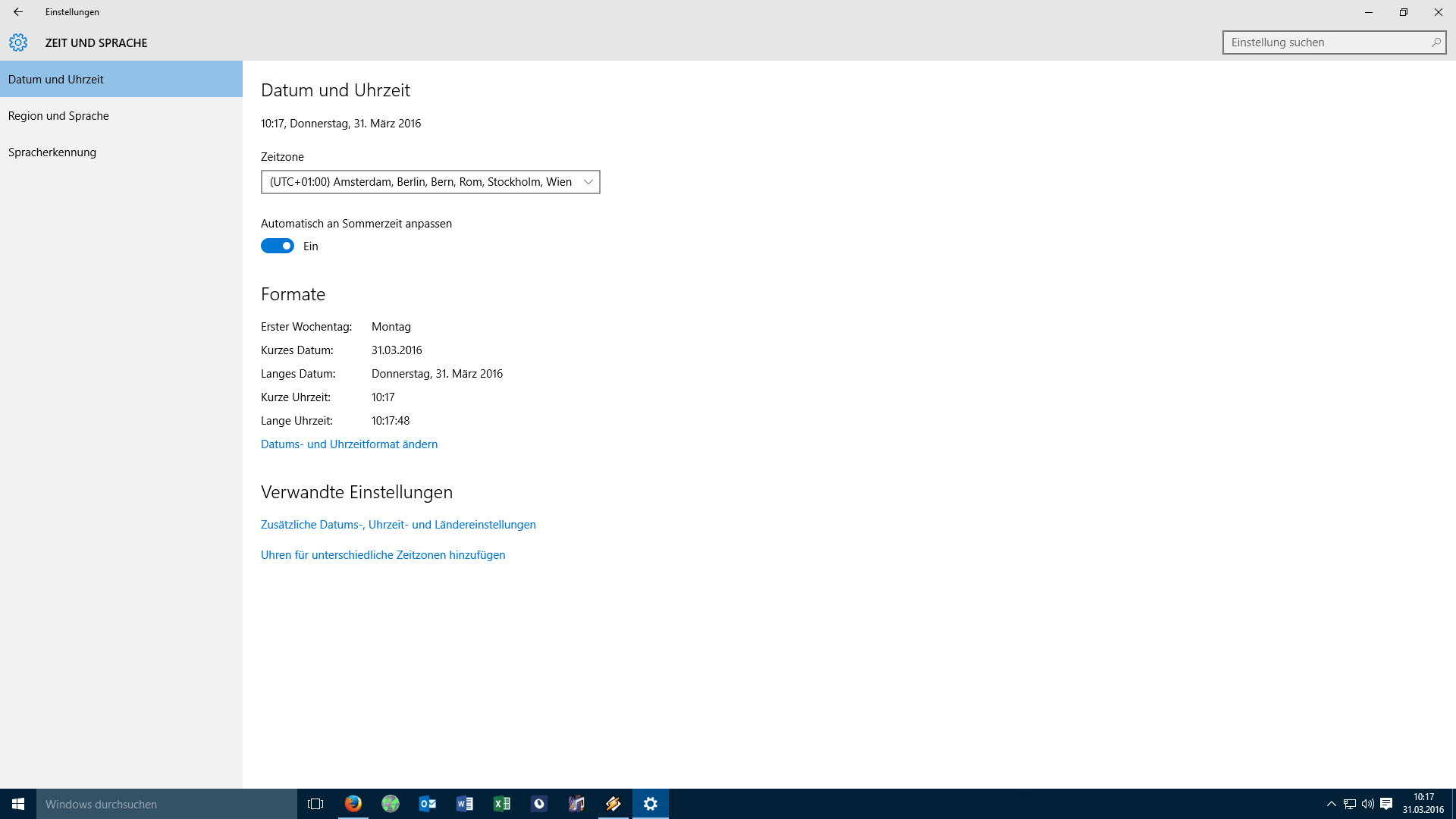Select Datum und Uhrzeit section
The image size is (1456, 819).
coord(56,80)
